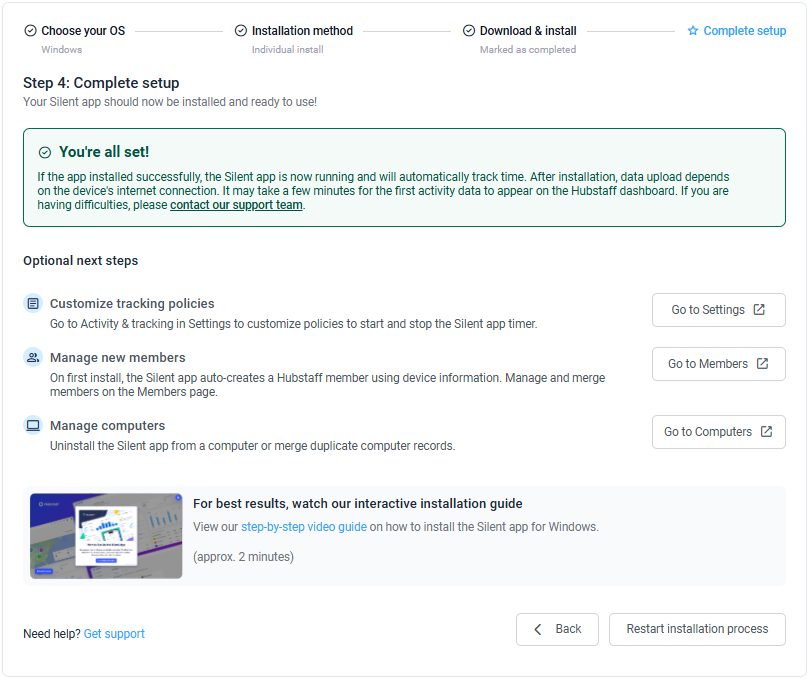This screenshot has height=679, width=807.
Task: Click Restart installation process
Action: click(697, 629)
